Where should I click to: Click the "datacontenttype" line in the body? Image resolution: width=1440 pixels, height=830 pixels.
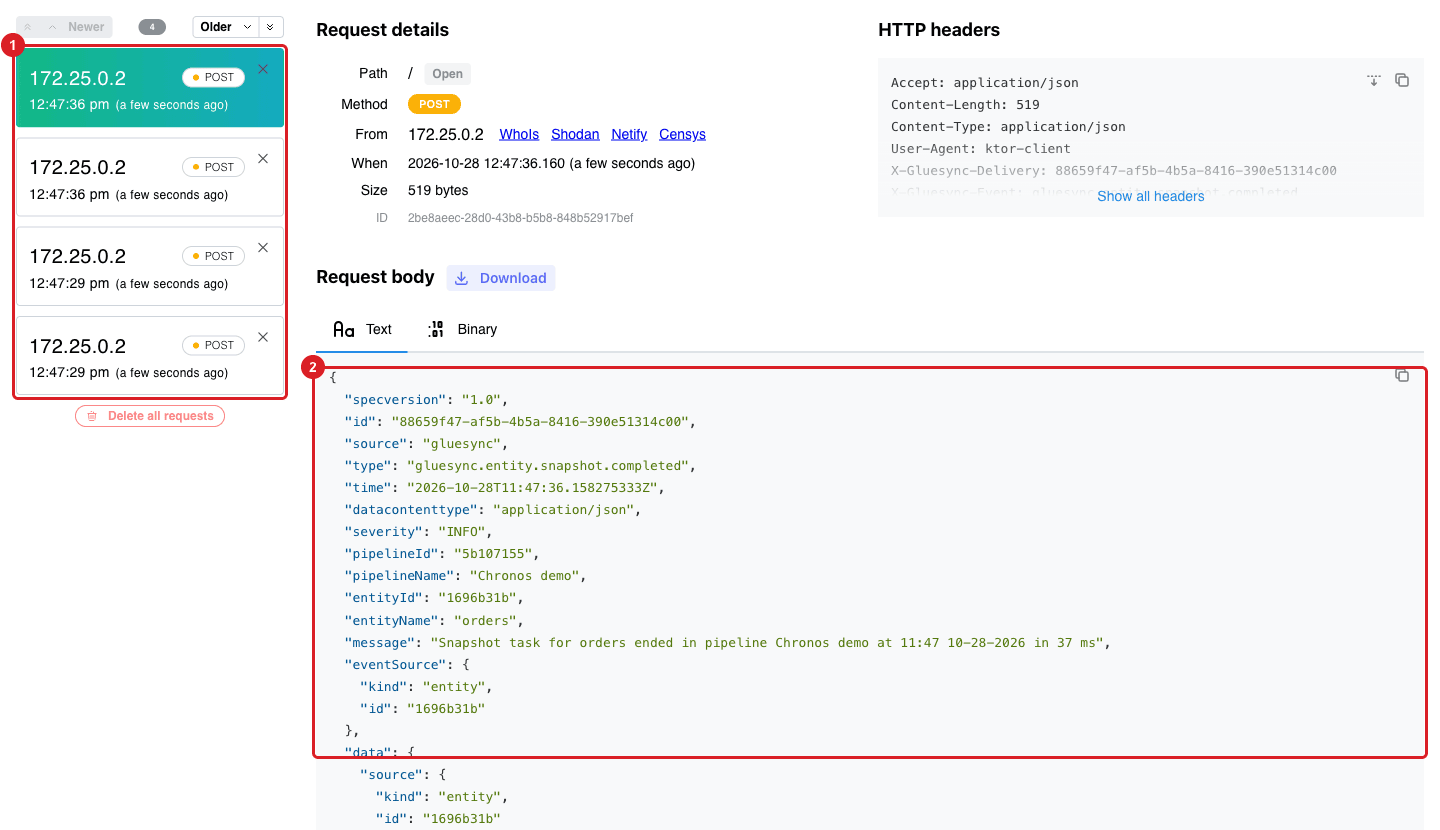493,510
